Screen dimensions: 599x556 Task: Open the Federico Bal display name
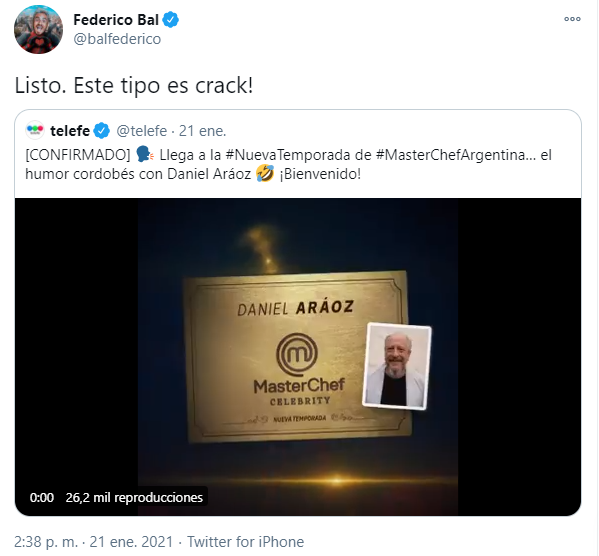tap(116, 20)
